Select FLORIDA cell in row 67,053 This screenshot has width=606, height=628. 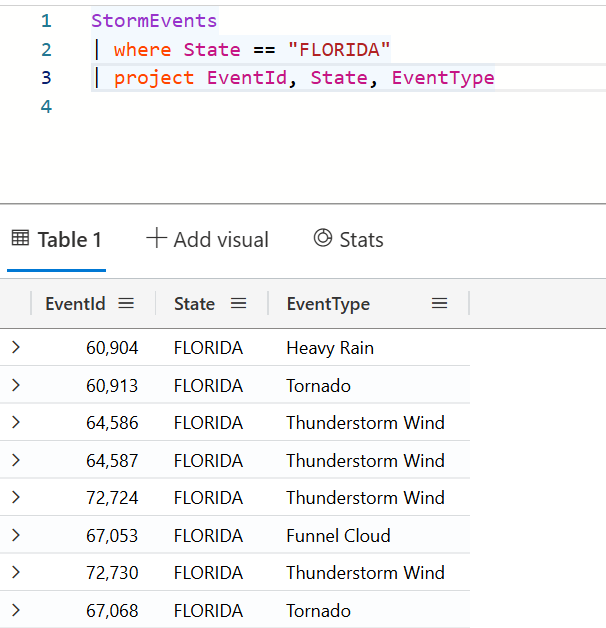[208, 535]
